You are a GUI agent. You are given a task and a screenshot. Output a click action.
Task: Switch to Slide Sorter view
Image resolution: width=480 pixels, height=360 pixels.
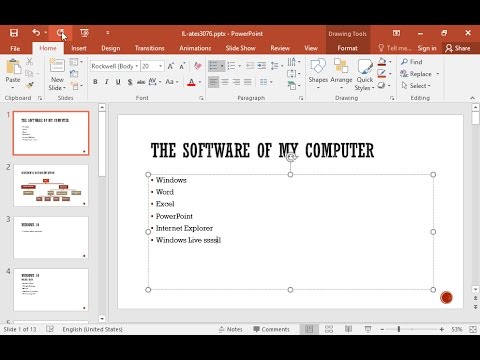tap(329, 329)
